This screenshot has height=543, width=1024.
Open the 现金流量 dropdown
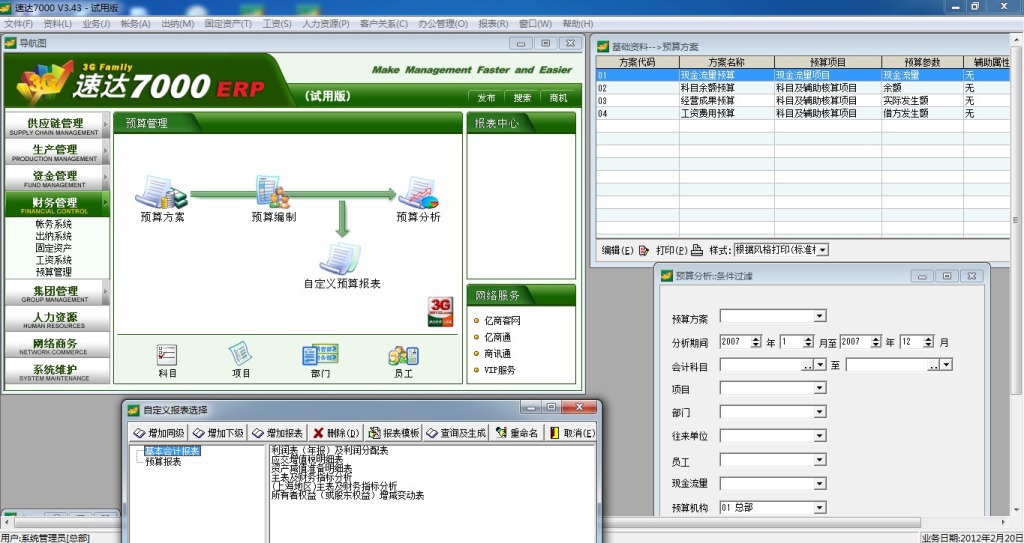click(x=820, y=484)
